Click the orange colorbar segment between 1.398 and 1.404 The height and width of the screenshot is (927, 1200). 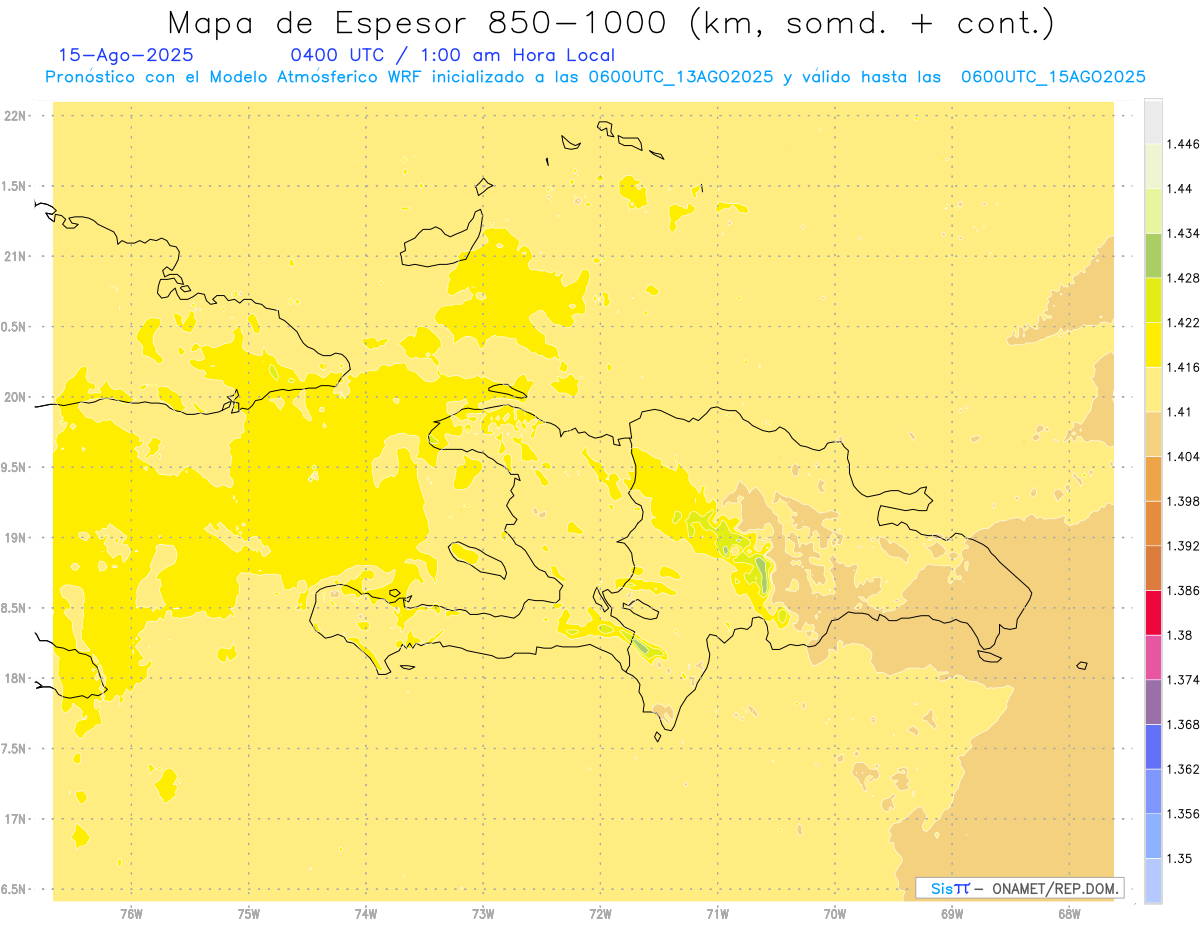pos(1153,479)
